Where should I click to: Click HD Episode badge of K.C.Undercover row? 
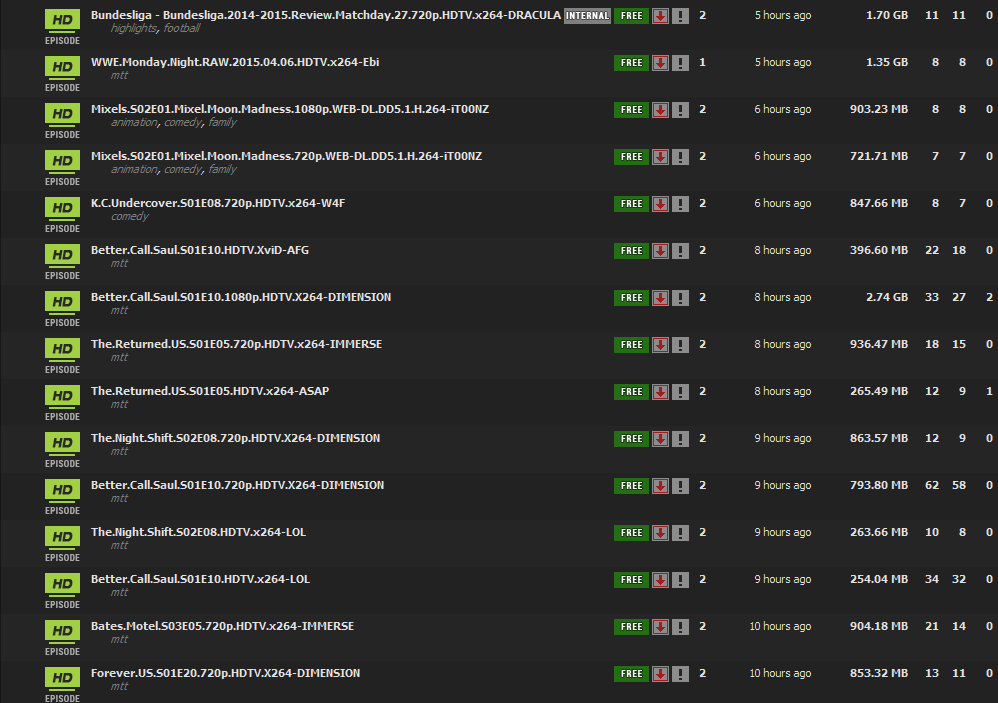62,215
